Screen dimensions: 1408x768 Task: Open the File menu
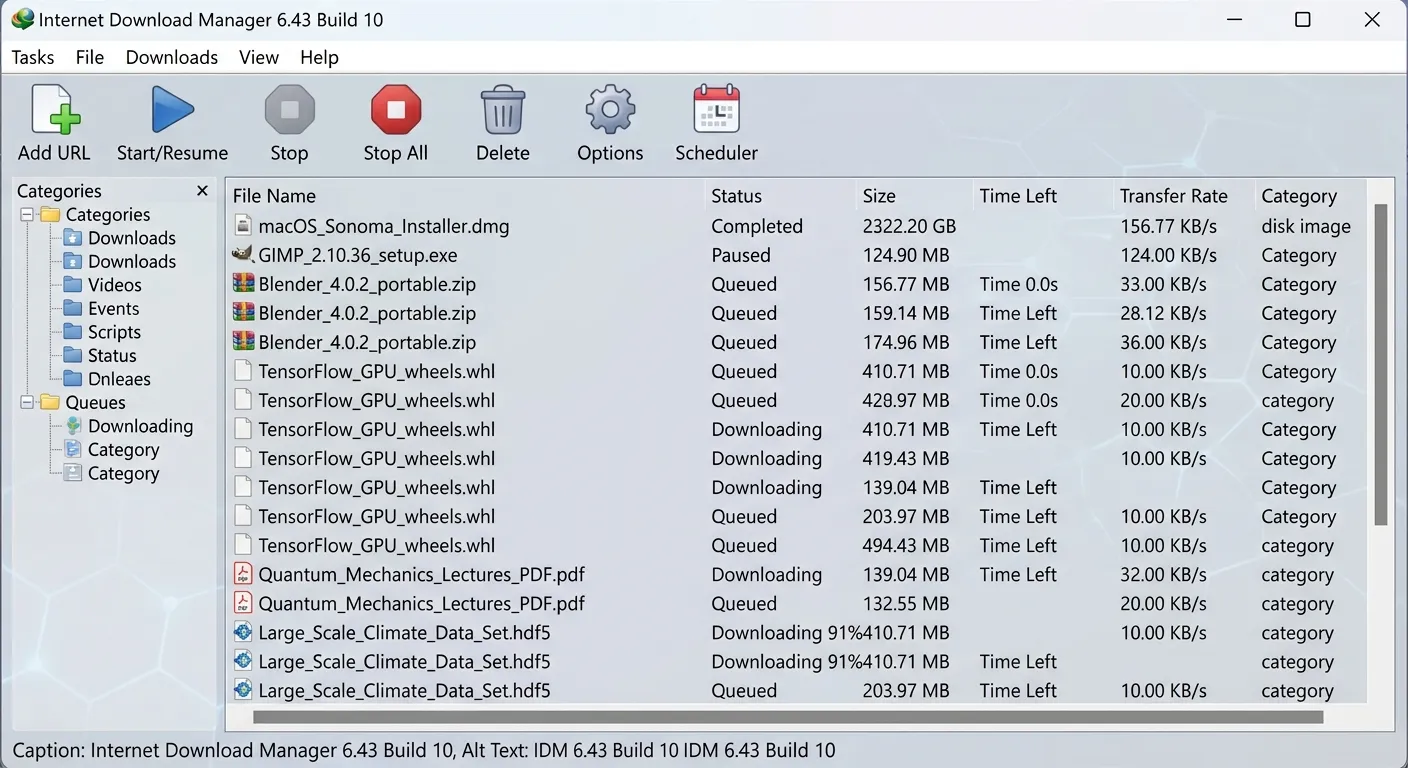pyautogui.click(x=90, y=57)
